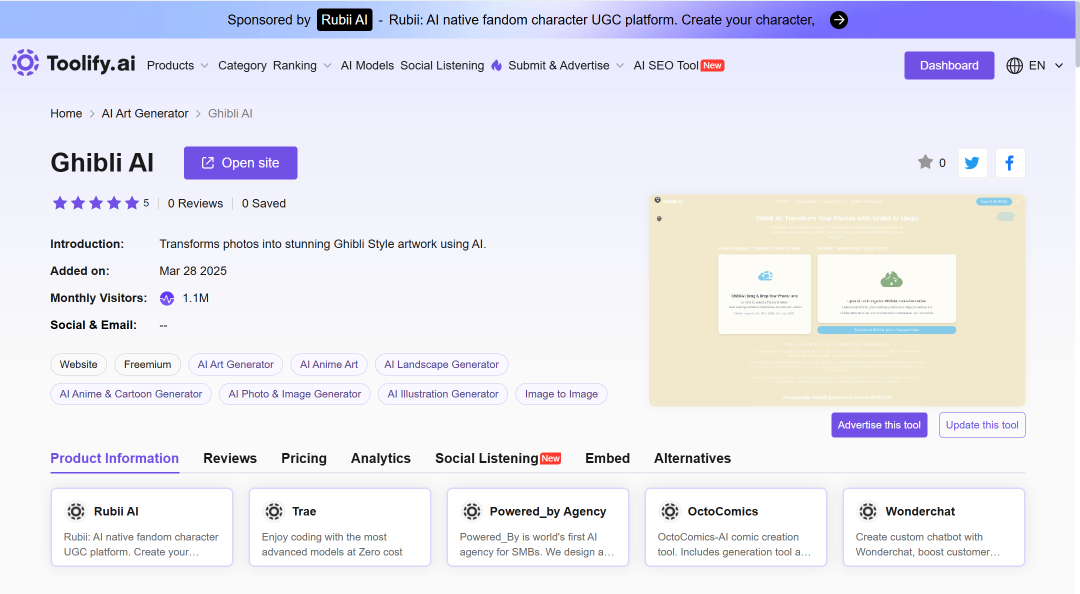1080x594 pixels.
Task: Select the AI Illustration Generator tag
Action: click(443, 394)
